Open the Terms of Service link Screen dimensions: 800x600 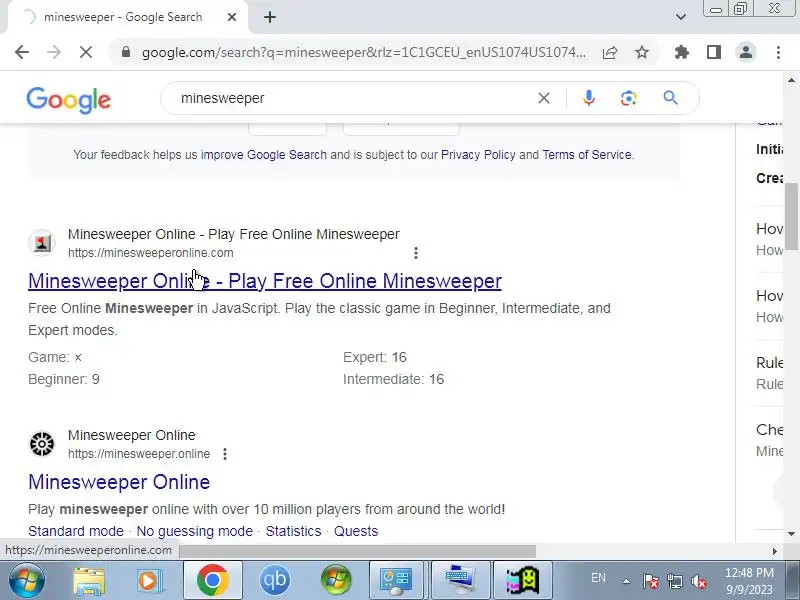[587, 155]
